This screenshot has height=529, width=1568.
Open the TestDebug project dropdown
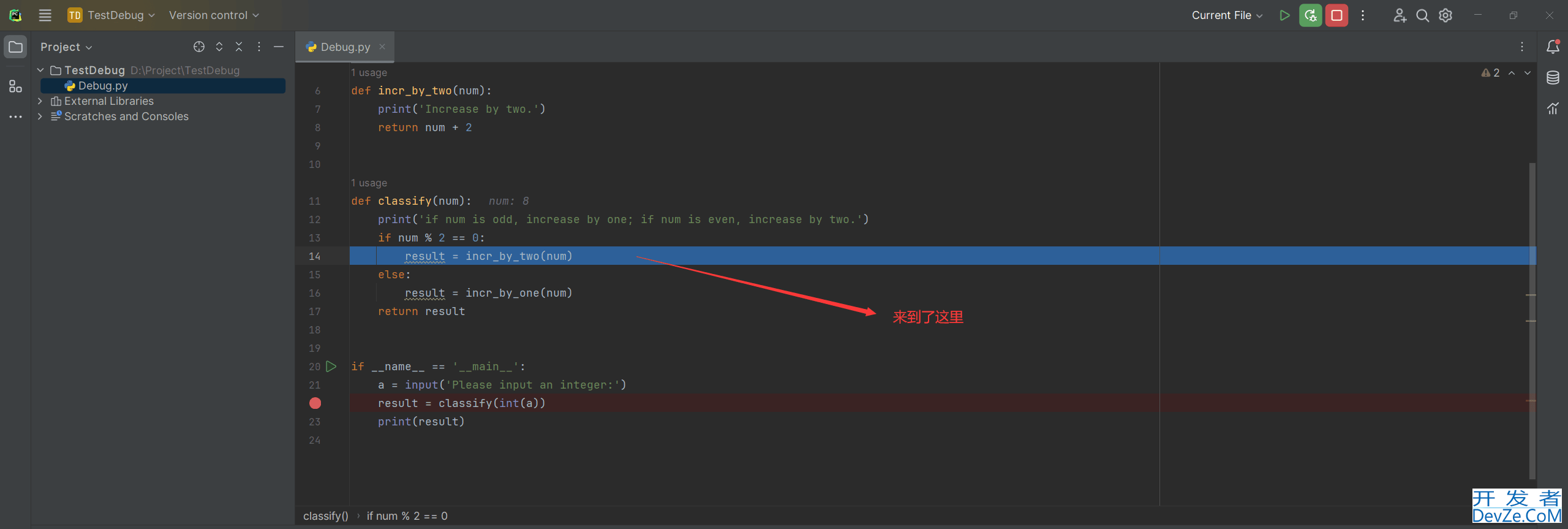(x=111, y=15)
